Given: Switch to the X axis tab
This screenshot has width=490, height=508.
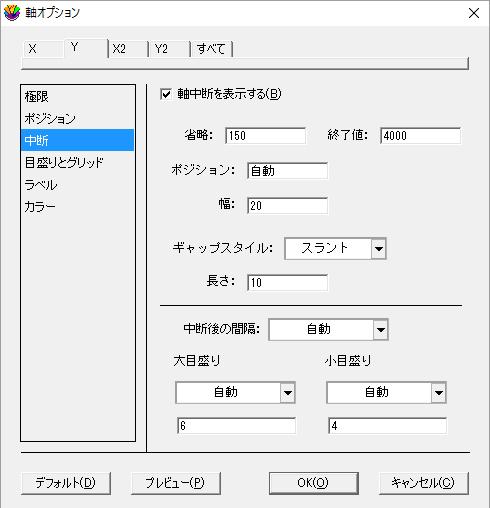Looking at the screenshot, I should pyautogui.click(x=43, y=49).
